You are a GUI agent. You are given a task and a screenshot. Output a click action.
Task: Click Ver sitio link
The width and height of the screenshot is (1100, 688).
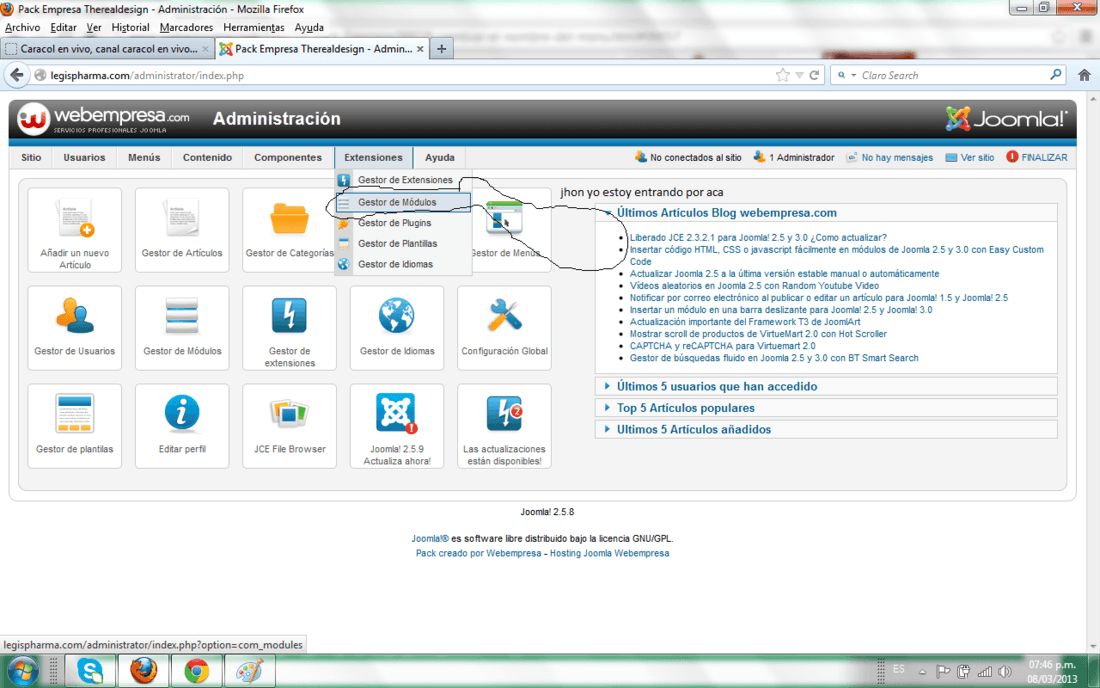point(970,157)
